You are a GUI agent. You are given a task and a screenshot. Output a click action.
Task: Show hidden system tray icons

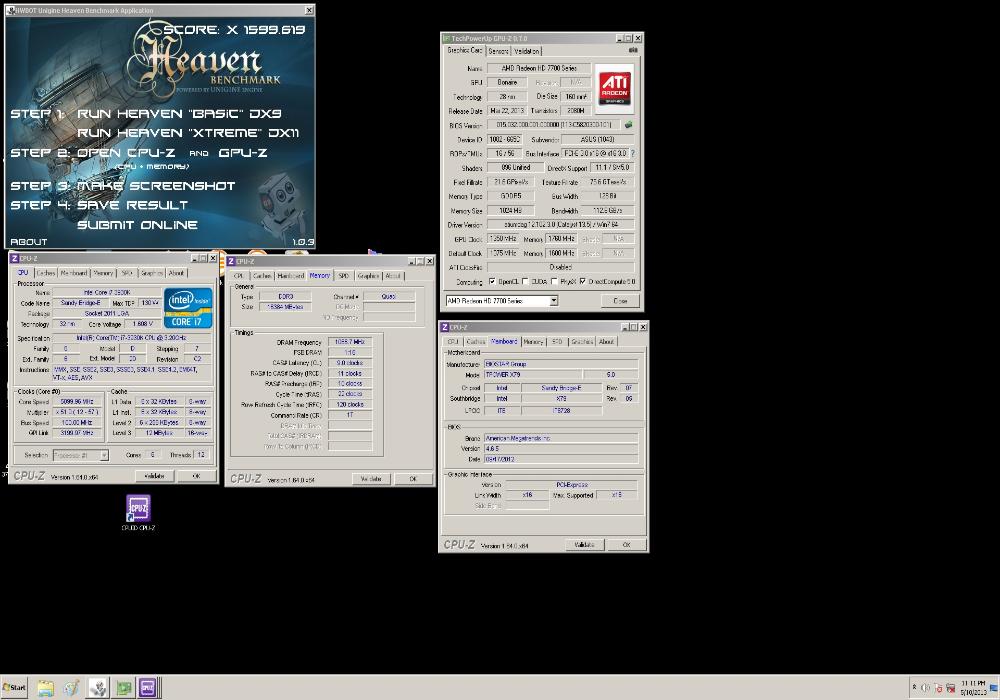(914, 687)
